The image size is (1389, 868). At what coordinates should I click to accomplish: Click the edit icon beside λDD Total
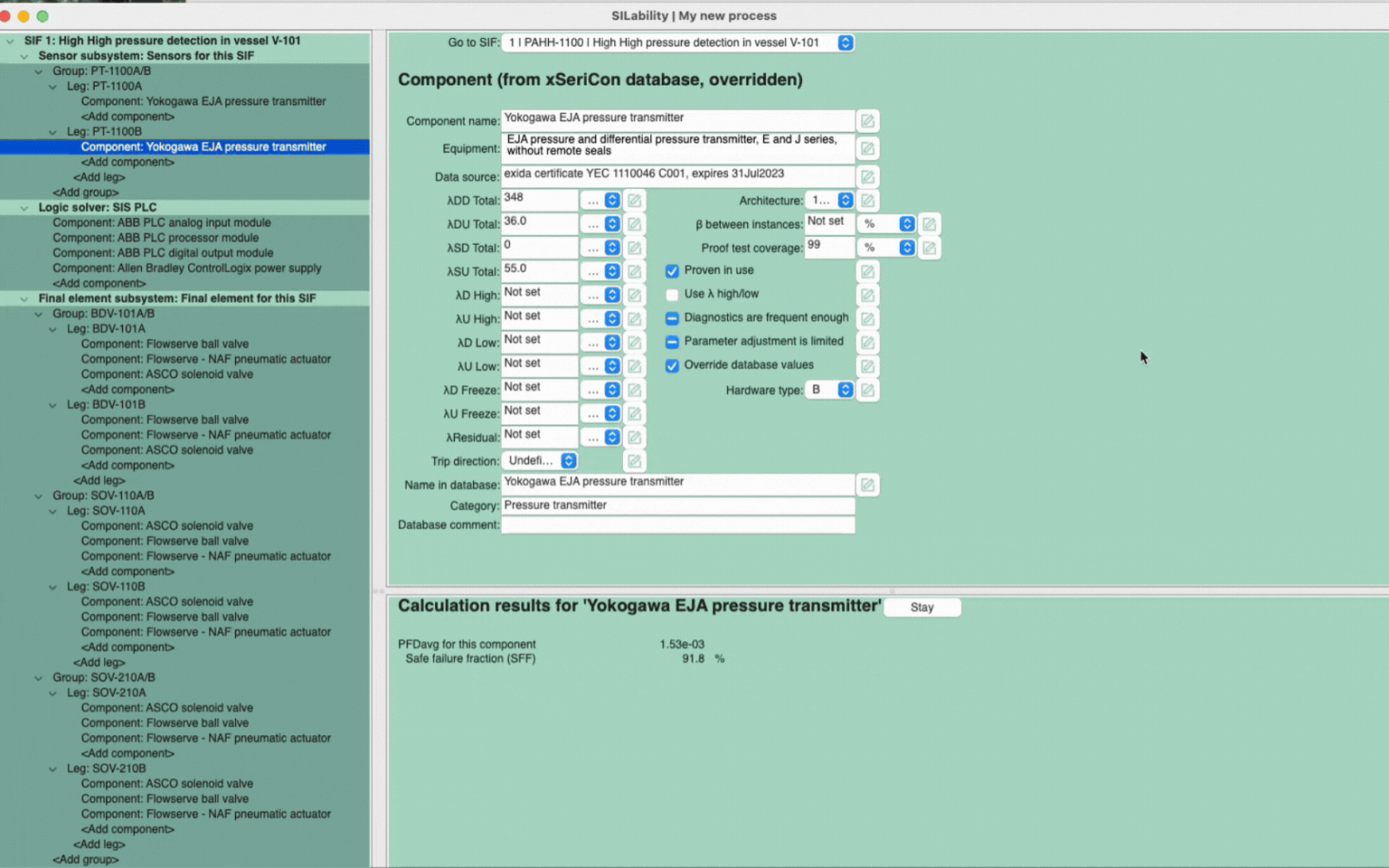coord(635,201)
